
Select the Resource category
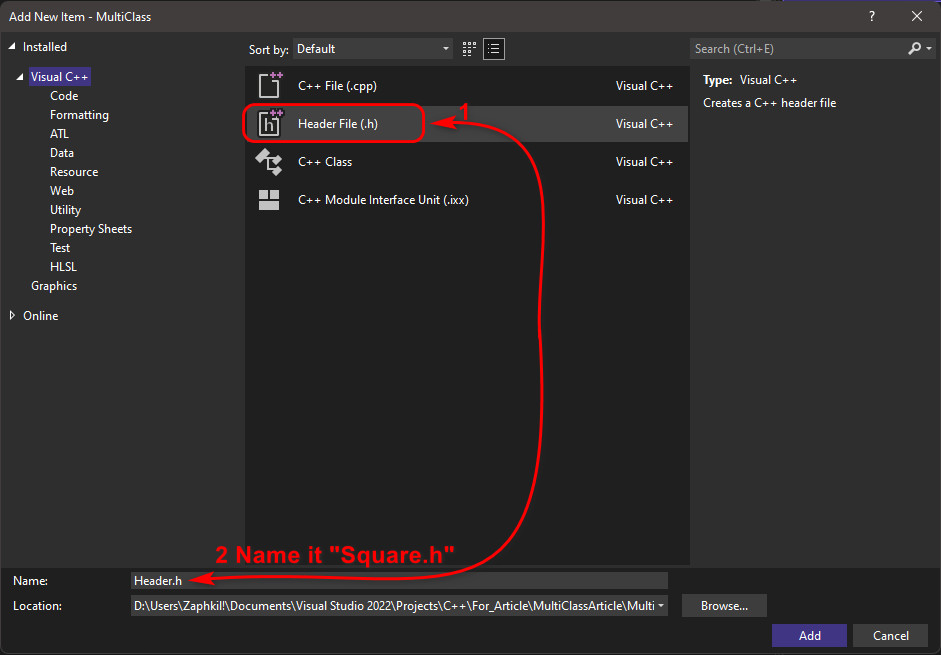click(74, 172)
